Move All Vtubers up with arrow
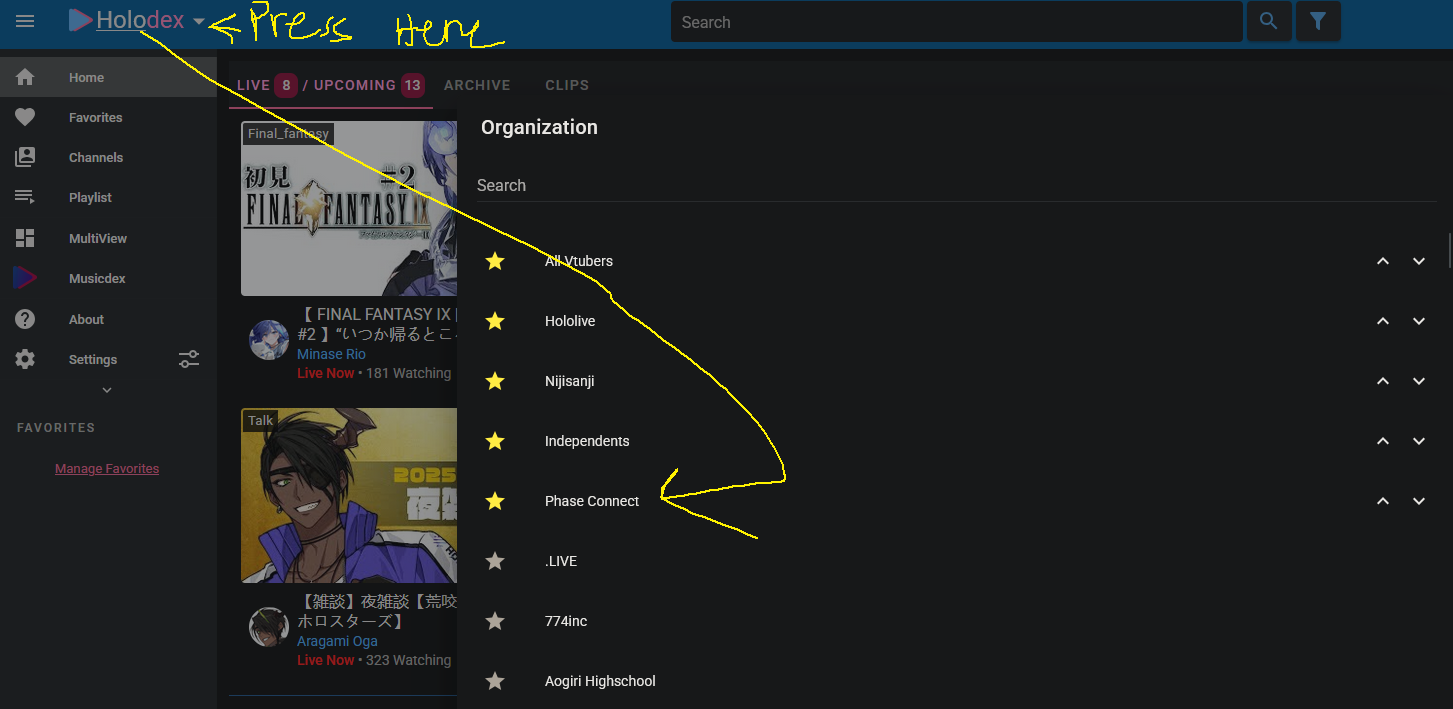Screen dimensions: 1453x709 1383,261
